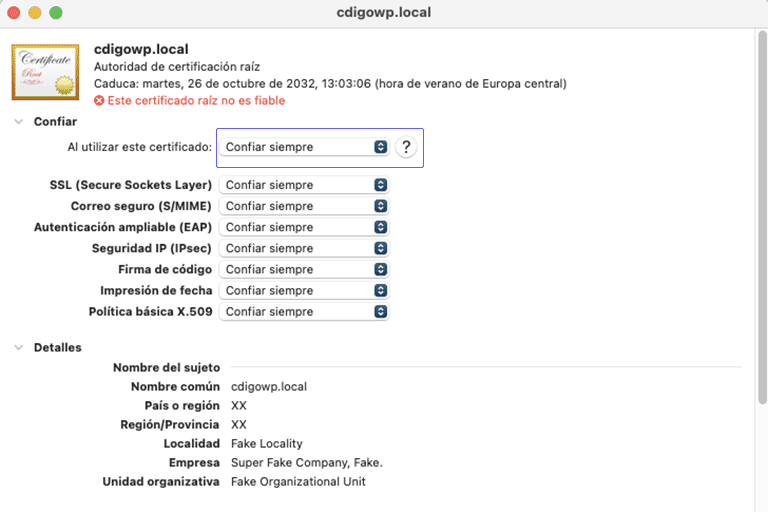Screen dimensions: 768x512
Task: Click the 'cdigowp.local' bold certificate name heading
Action: click(141, 49)
